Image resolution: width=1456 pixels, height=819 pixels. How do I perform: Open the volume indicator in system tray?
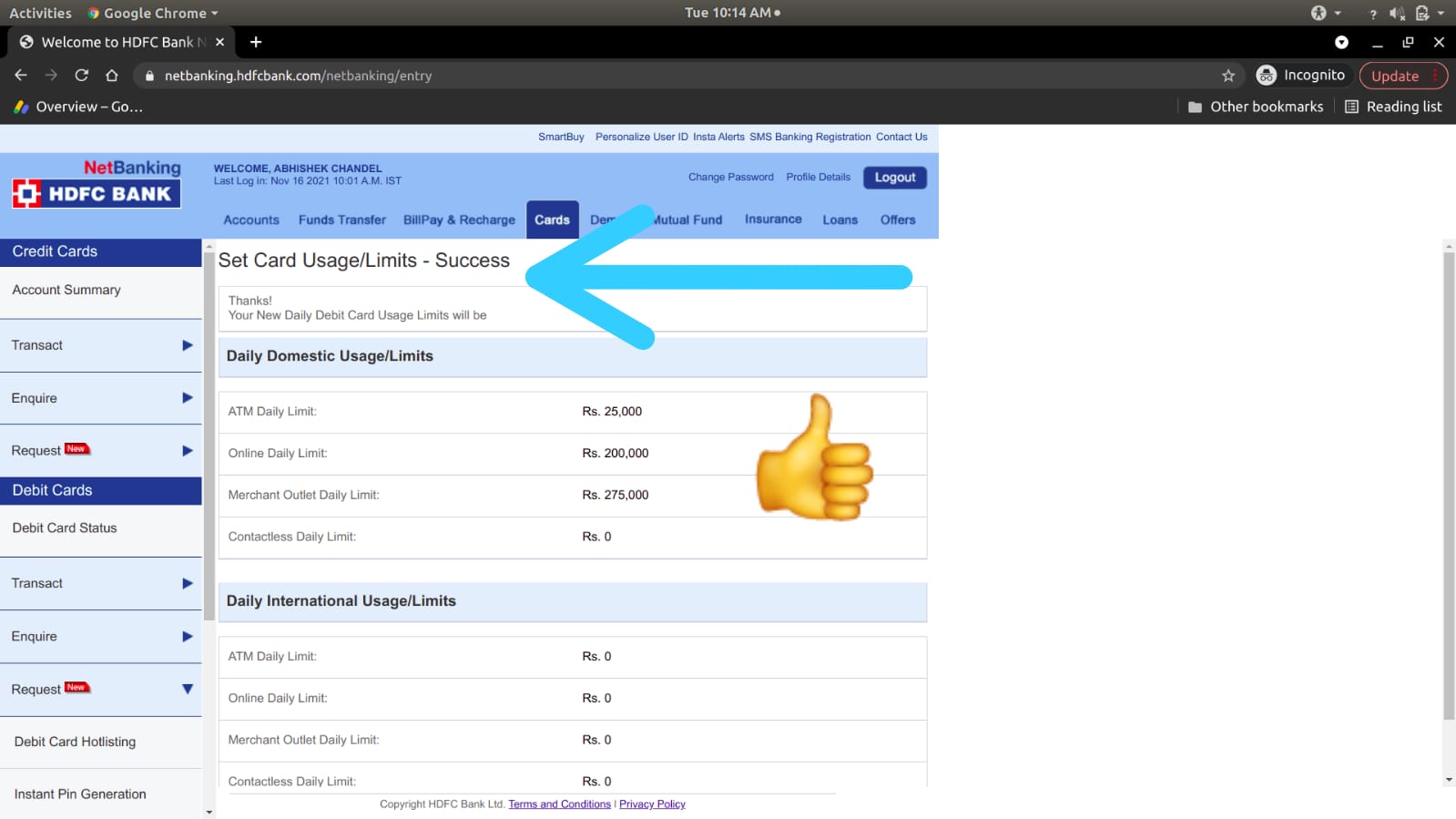(1397, 13)
